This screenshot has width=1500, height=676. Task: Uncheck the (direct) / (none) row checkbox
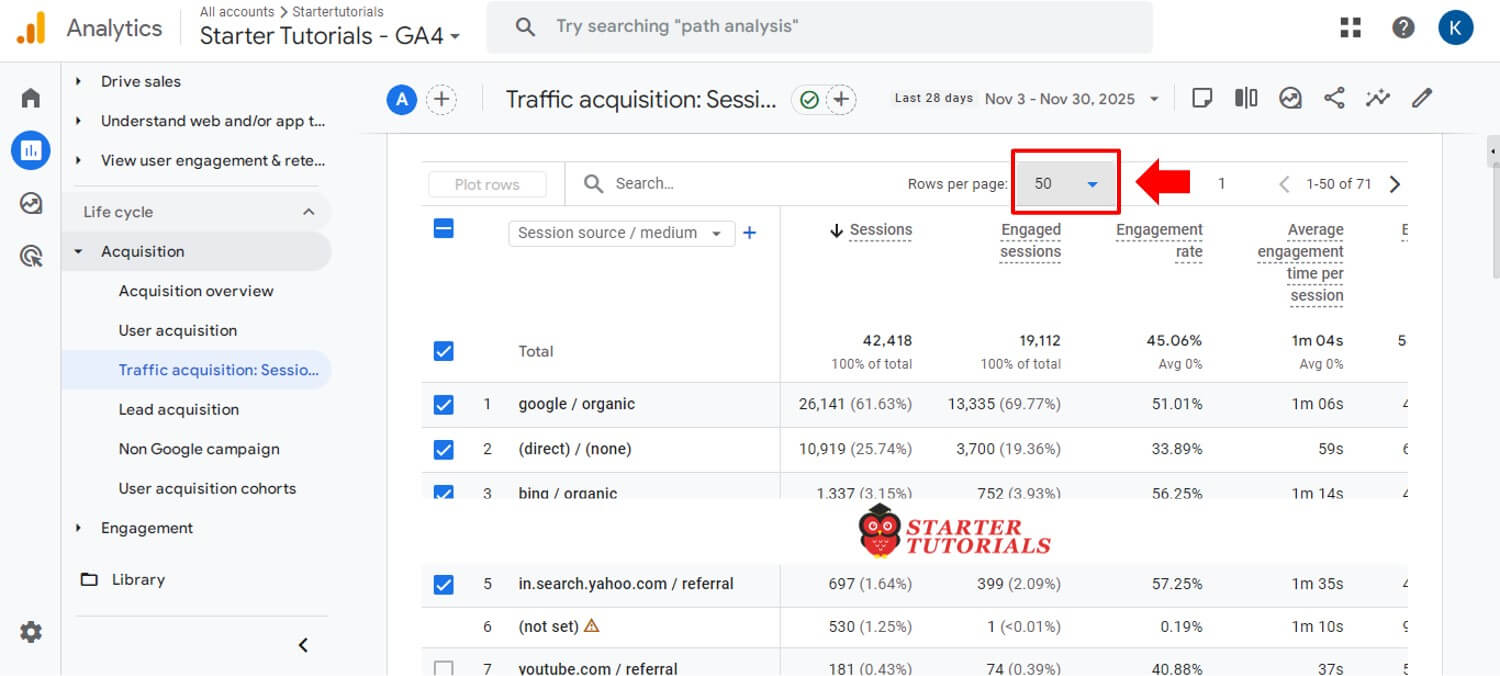pos(444,450)
